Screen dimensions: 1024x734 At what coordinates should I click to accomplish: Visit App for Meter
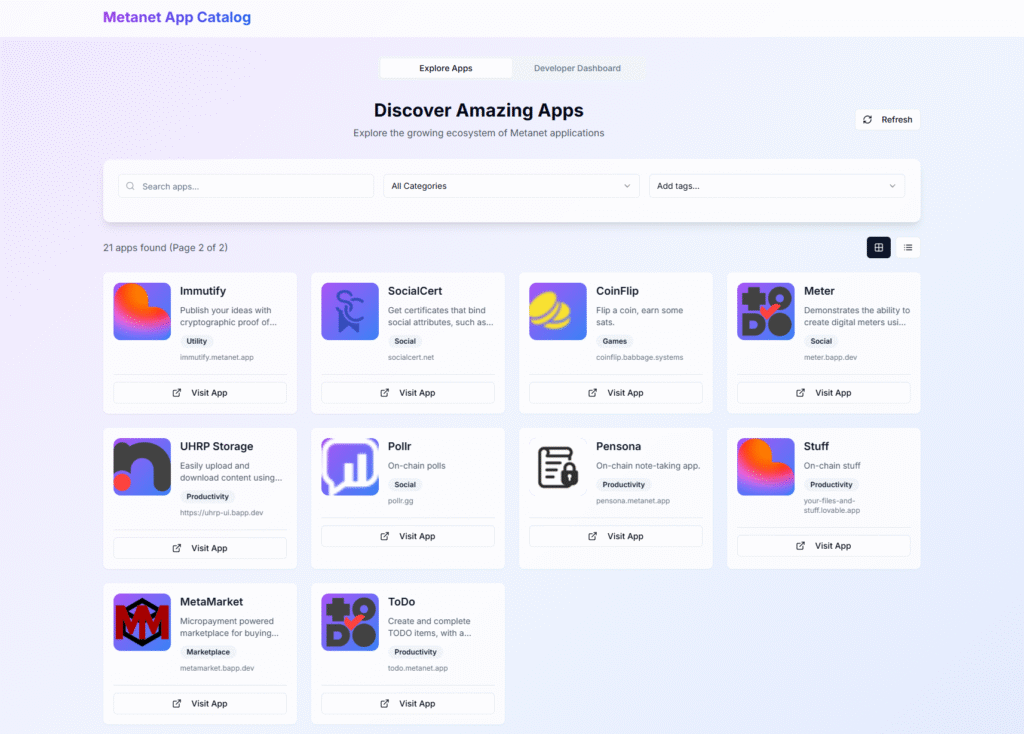pos(823,393)
